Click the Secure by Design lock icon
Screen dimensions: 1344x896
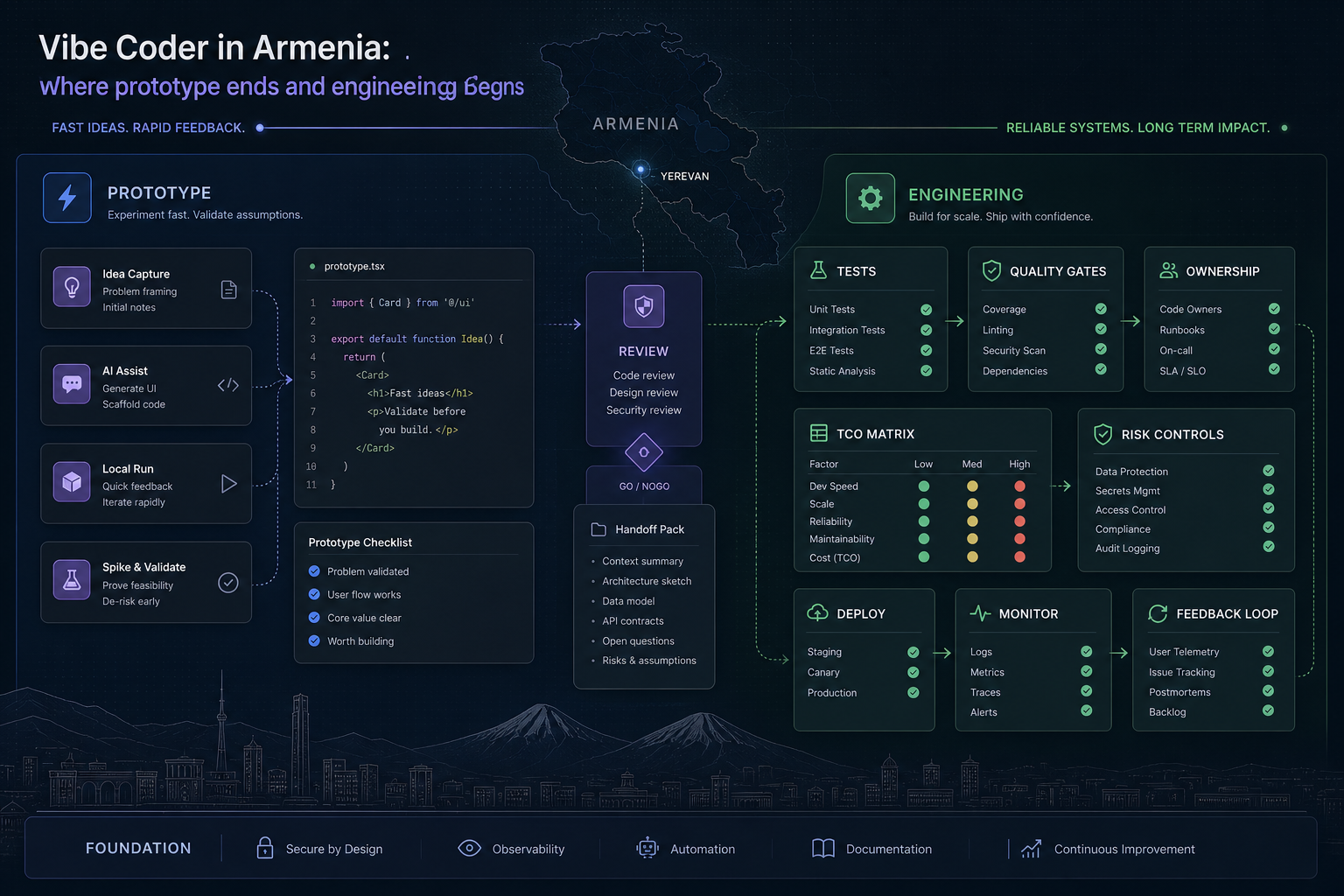(265, 847)
